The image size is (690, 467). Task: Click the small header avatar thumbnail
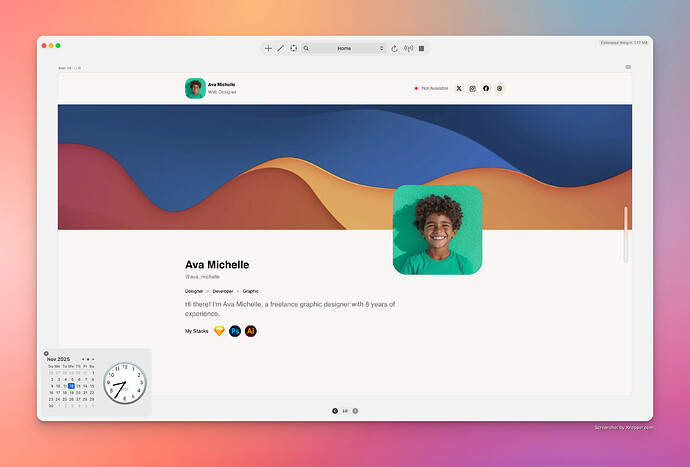tap(195, 88)
